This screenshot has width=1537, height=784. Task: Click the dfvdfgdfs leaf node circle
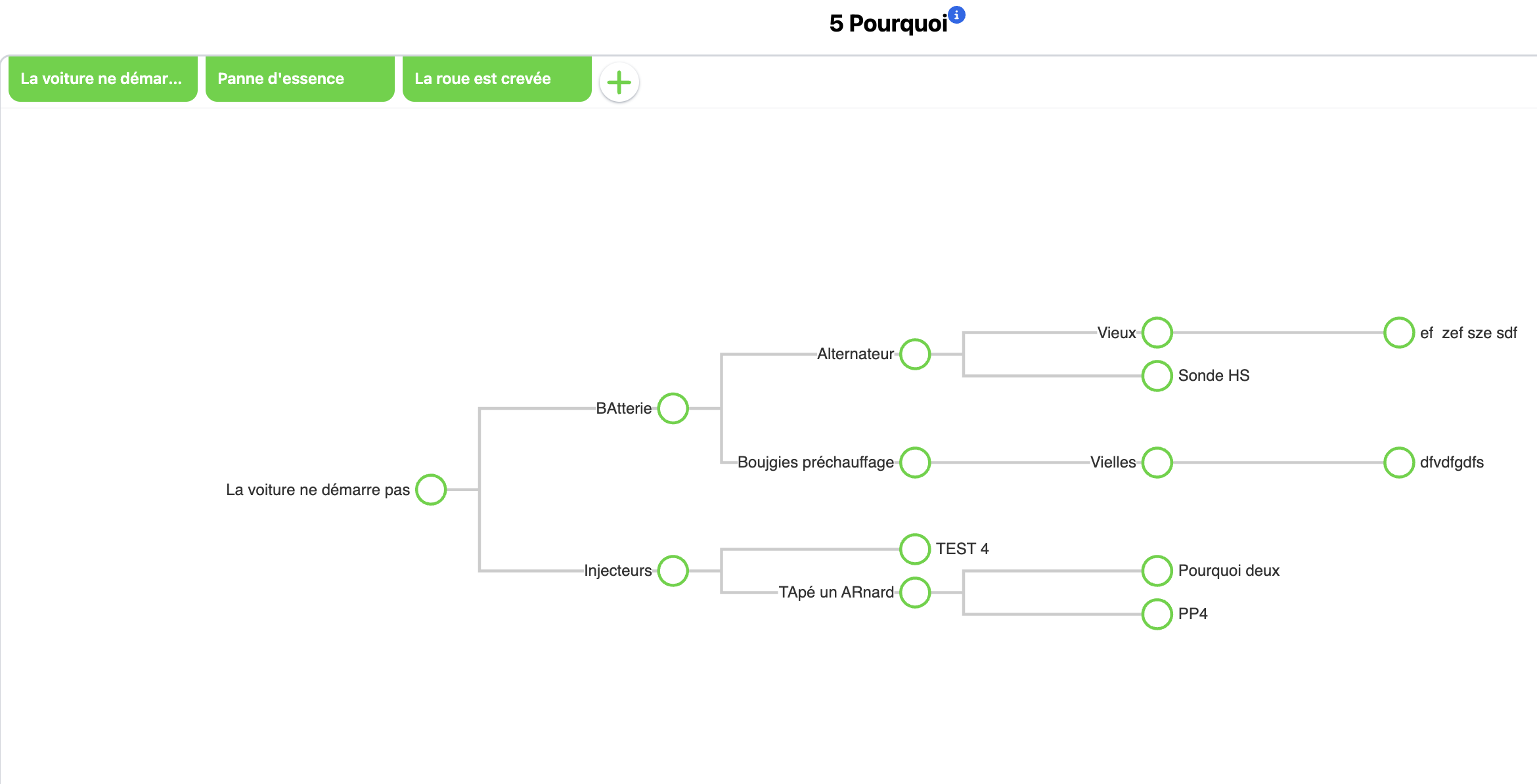pos(1399,463)
